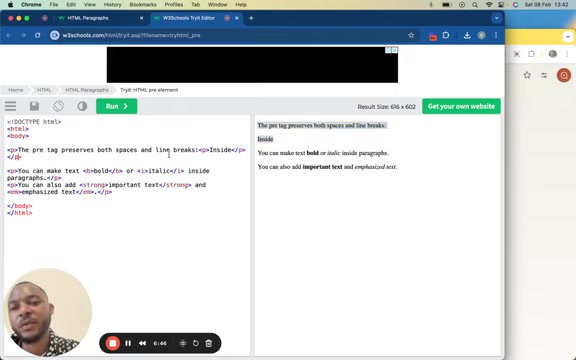Close the advertisement banner
Image resolution: width=576 pixels, height=360 pixels.
[395, 50]
